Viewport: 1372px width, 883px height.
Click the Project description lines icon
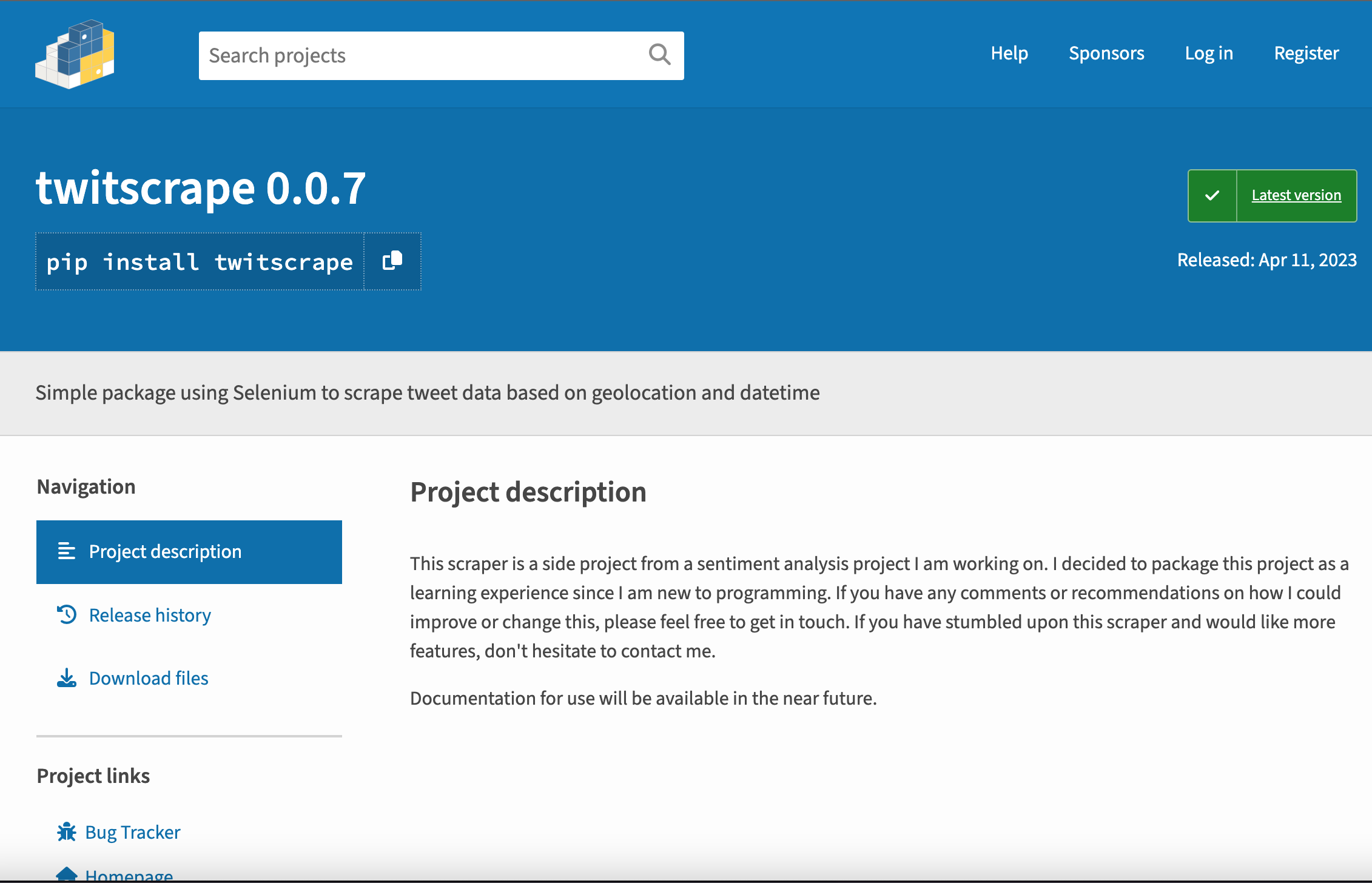click(x=67, y=551)
